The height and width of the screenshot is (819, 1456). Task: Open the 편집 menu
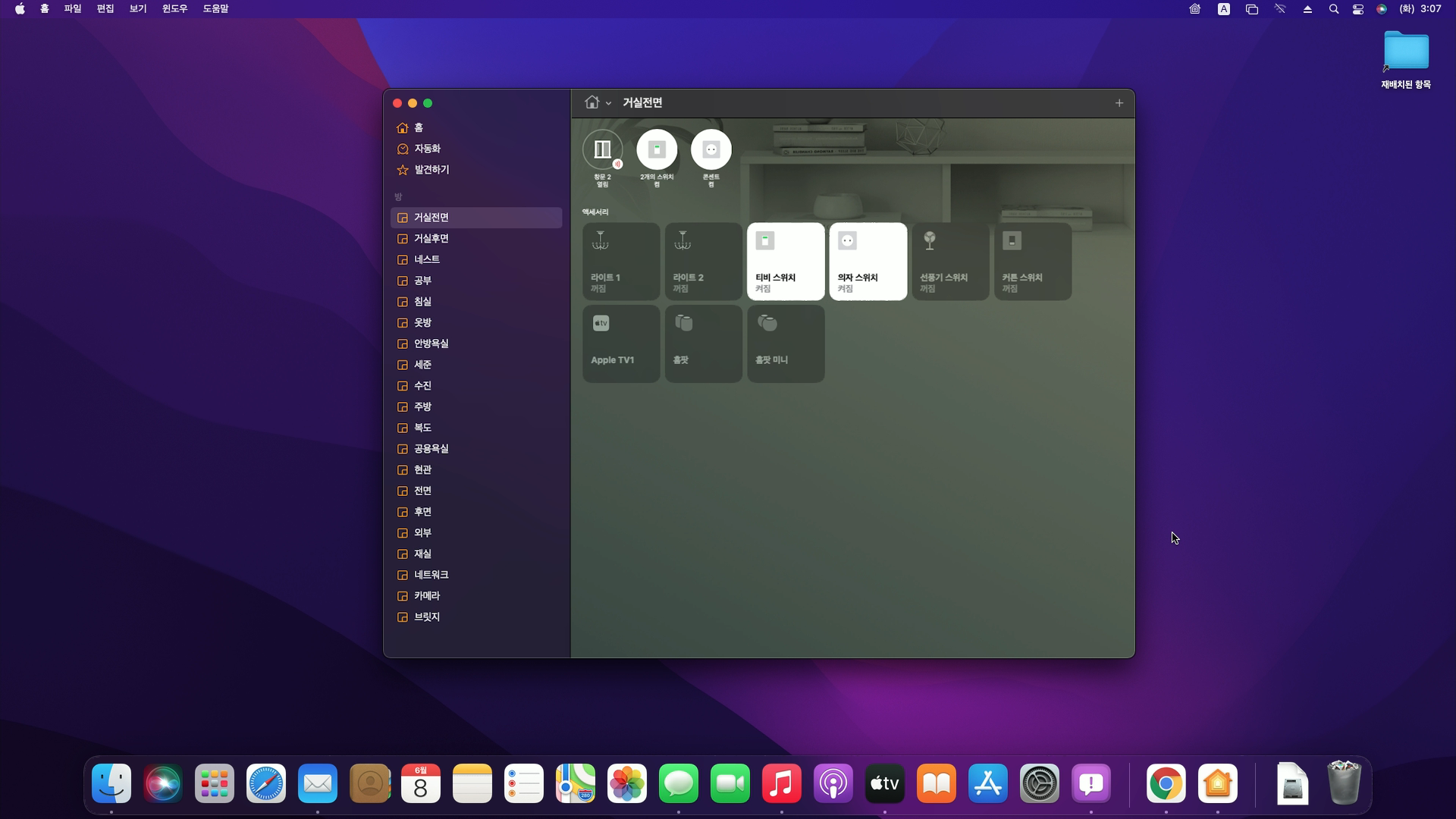[x=105, y=9]
